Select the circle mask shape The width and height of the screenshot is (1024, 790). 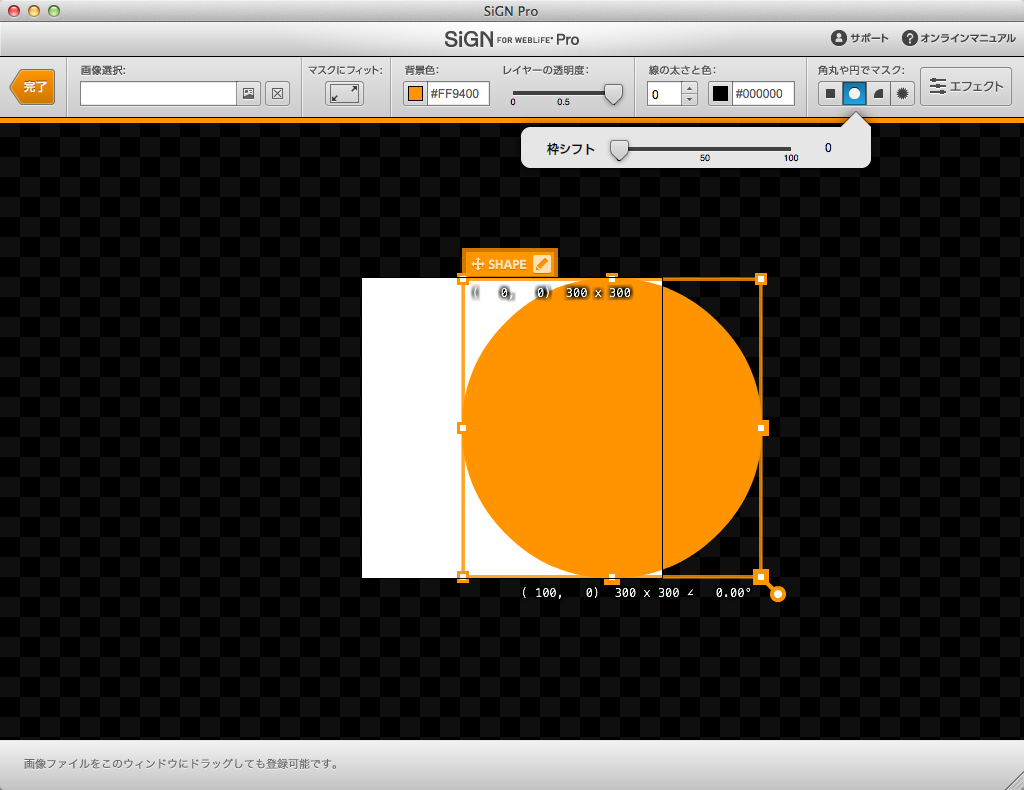coord(854,93)
